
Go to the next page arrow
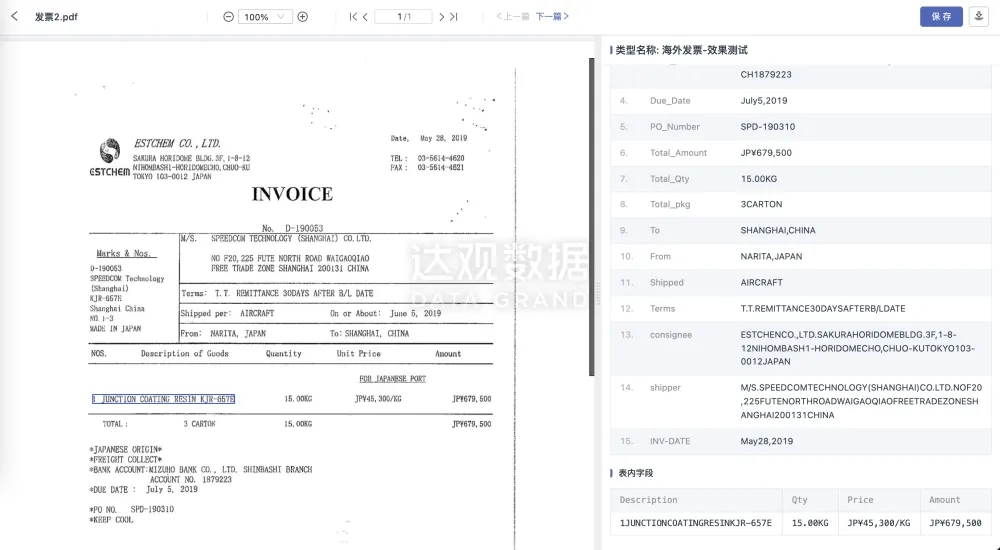point(441,17)
